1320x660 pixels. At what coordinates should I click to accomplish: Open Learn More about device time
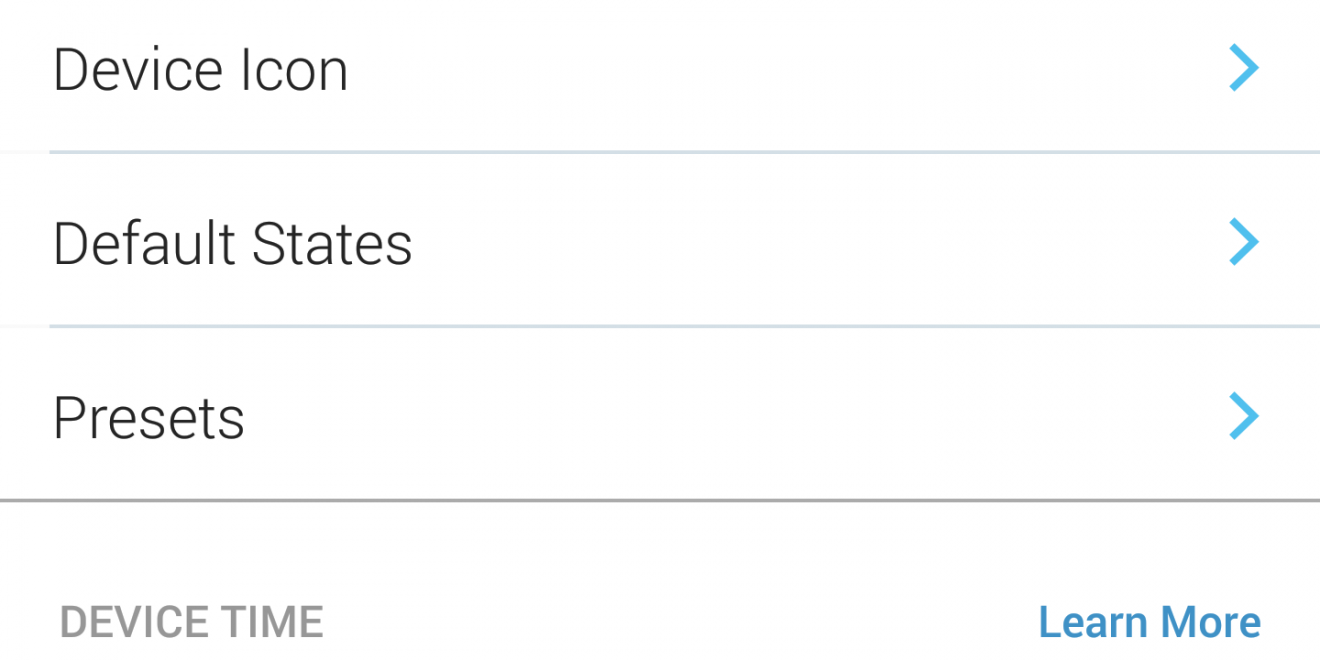tap(1149, 622)
